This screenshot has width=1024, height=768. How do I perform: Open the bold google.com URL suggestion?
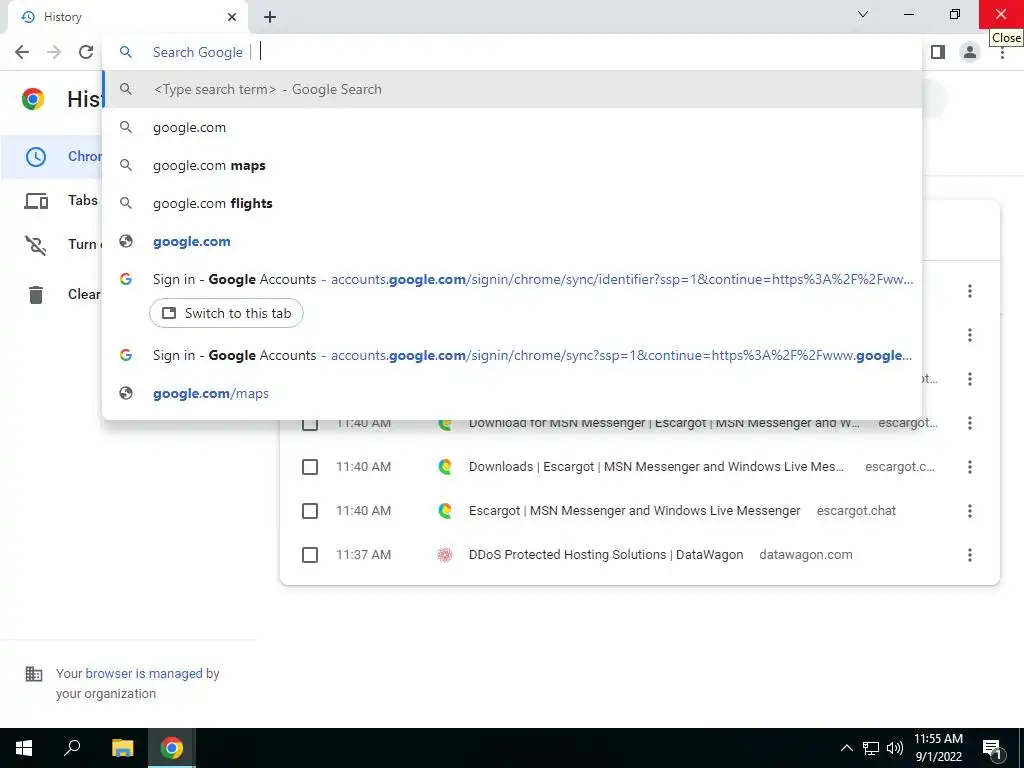512,241
